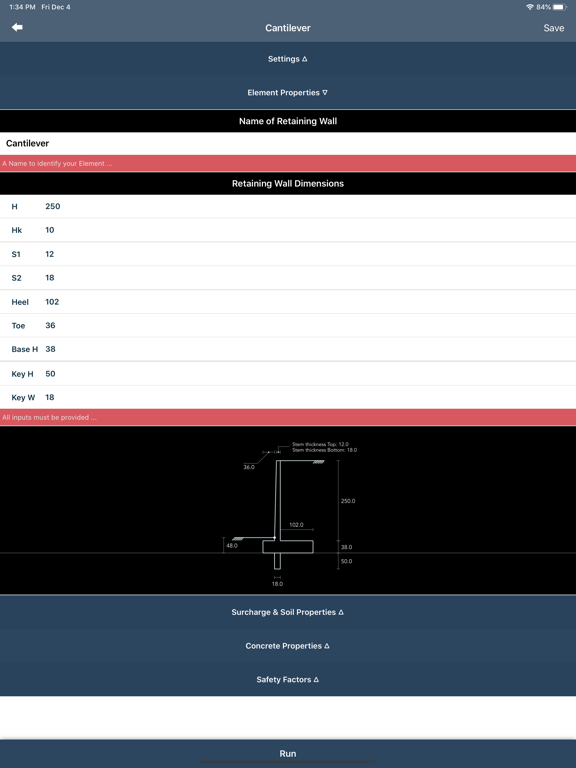Expand the Settings section
This screenshot has width=576, height=768.
288,59
